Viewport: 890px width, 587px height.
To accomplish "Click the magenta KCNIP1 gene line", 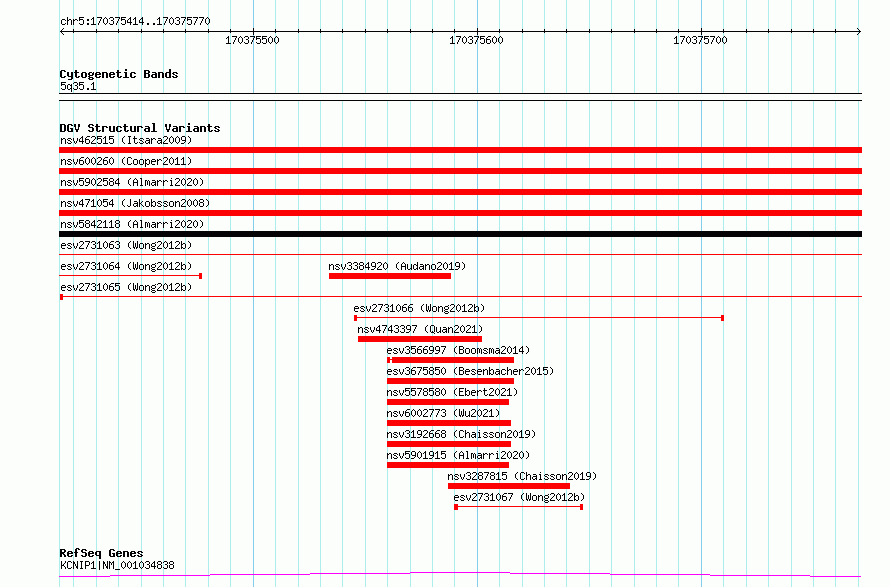I will coord(460,575).
